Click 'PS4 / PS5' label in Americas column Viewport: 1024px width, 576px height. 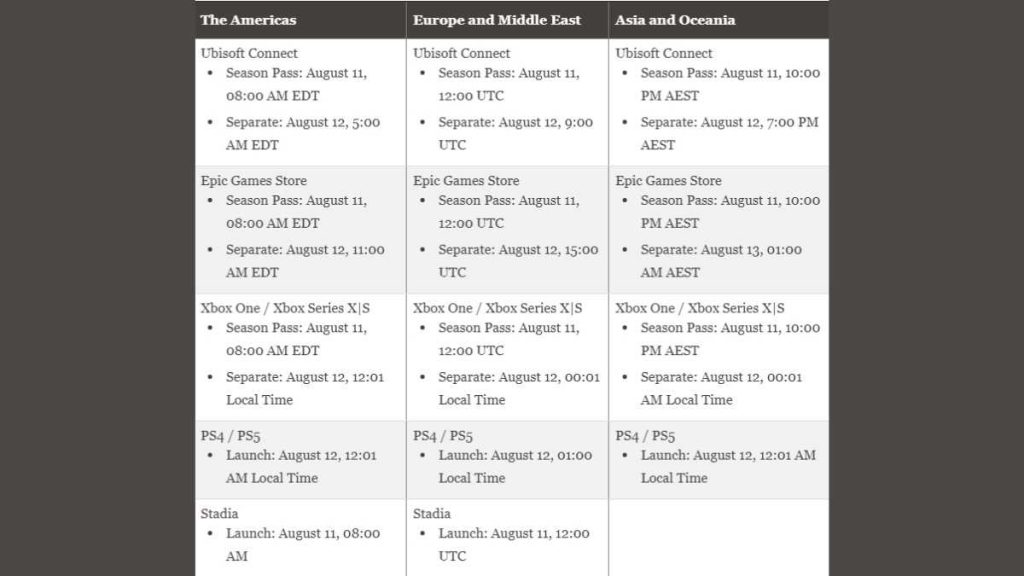(231, 436)
